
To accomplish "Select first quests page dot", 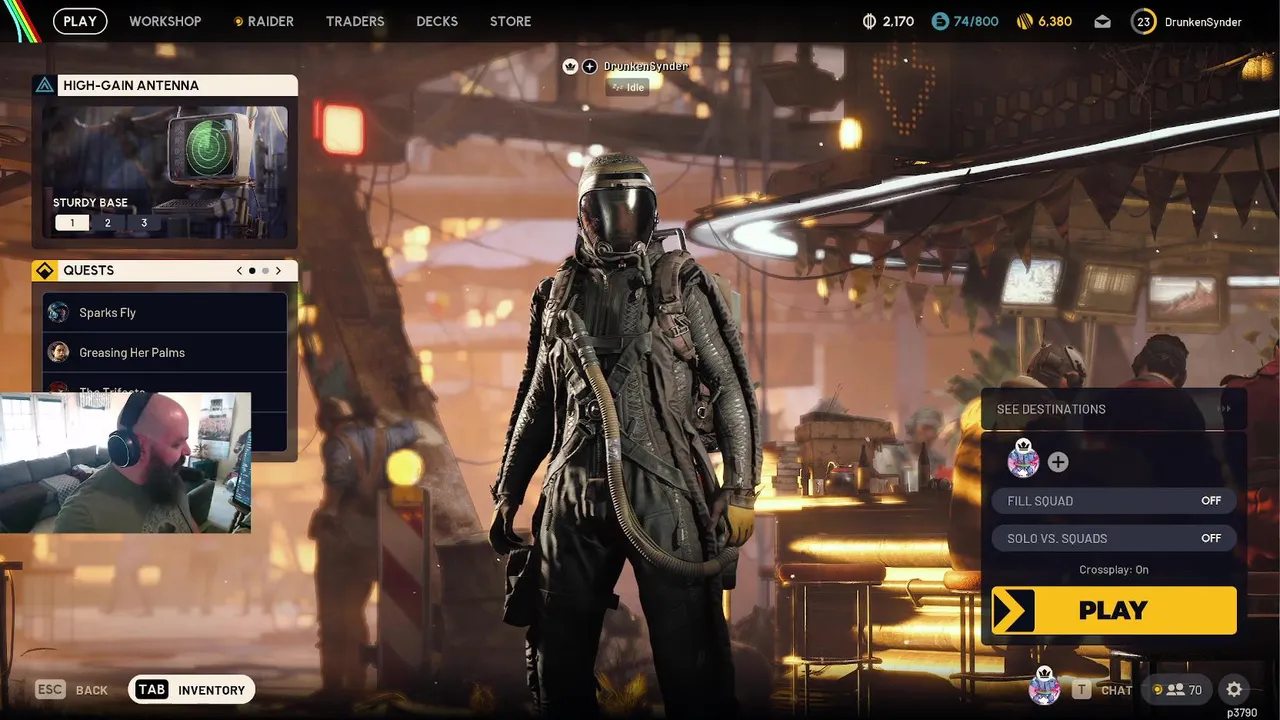I will coord(252,270).
